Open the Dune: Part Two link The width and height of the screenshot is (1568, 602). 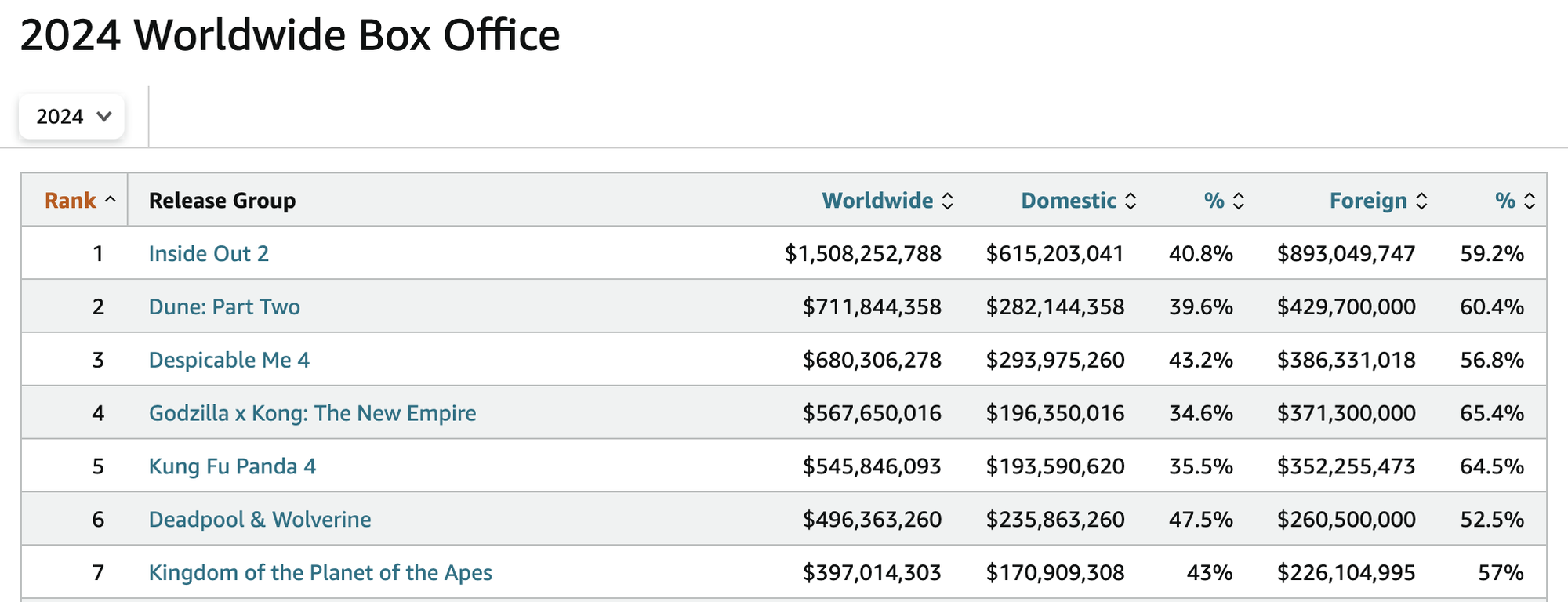click(x=224, y=307)
